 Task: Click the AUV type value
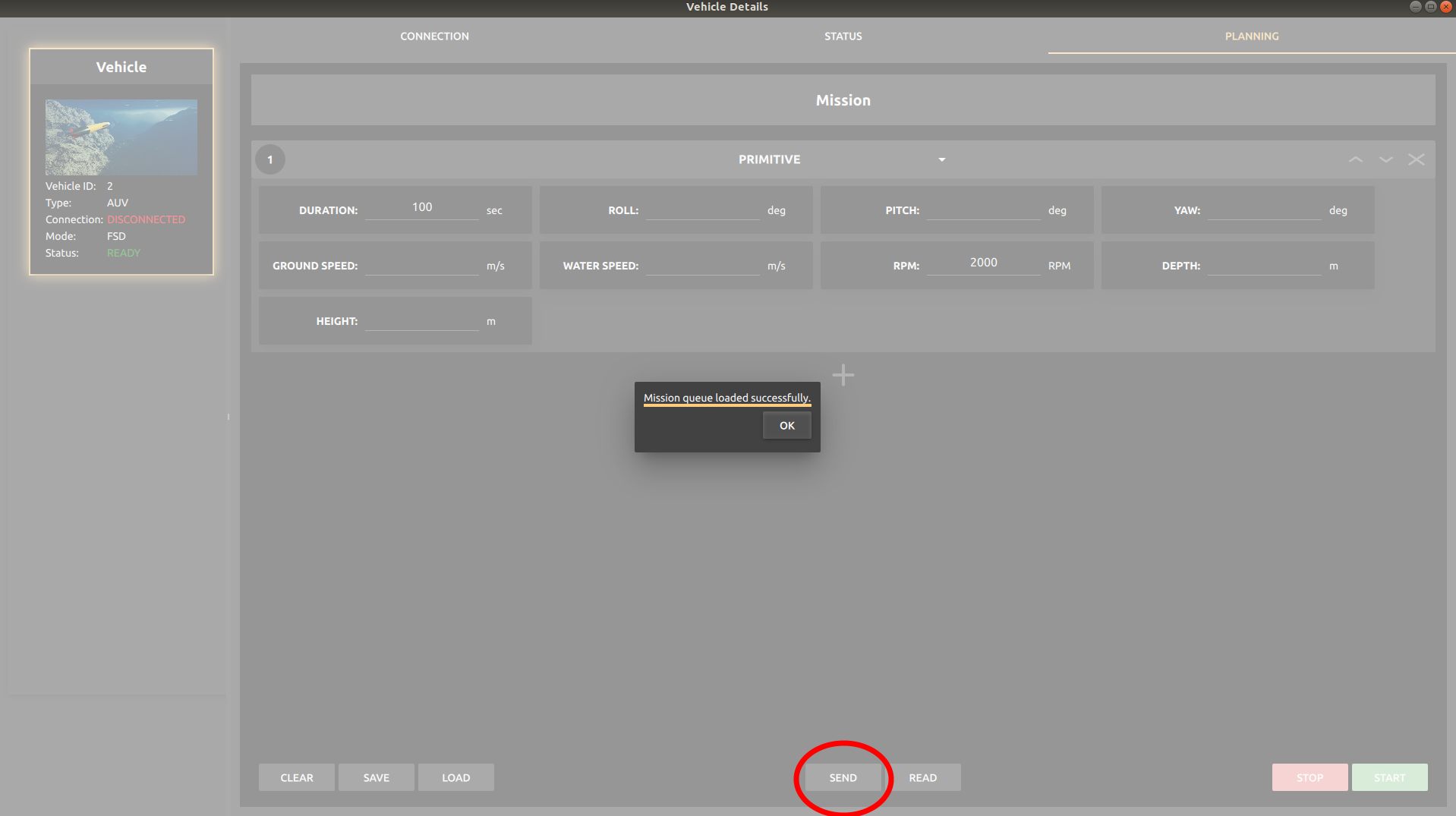pos(118,203)
